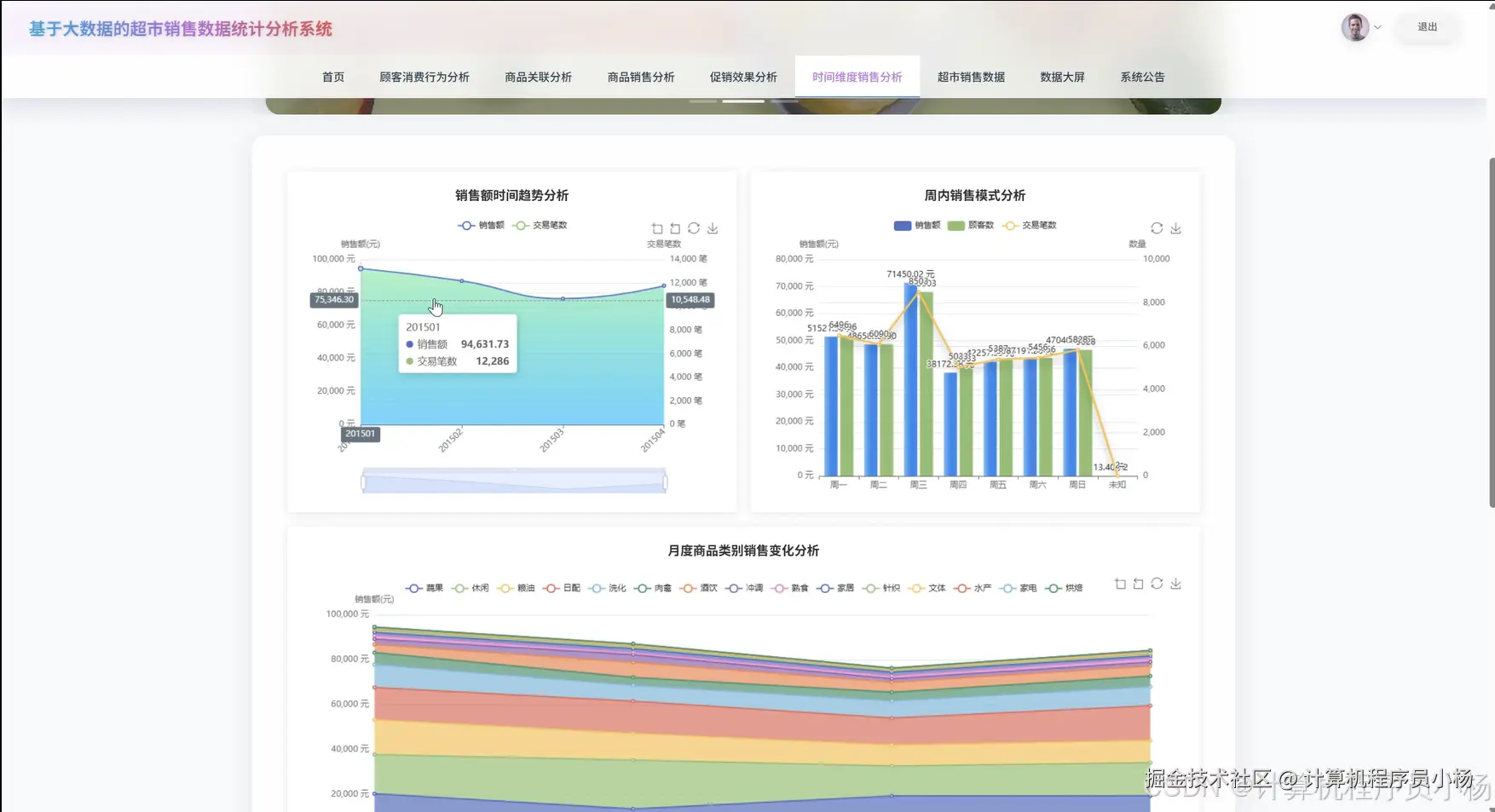Image resolution: width=1495 pixels, height=812 pixels.
Task: Click zoom reset icon in 销售额时间趋势分析 chart
Action: 675,228
